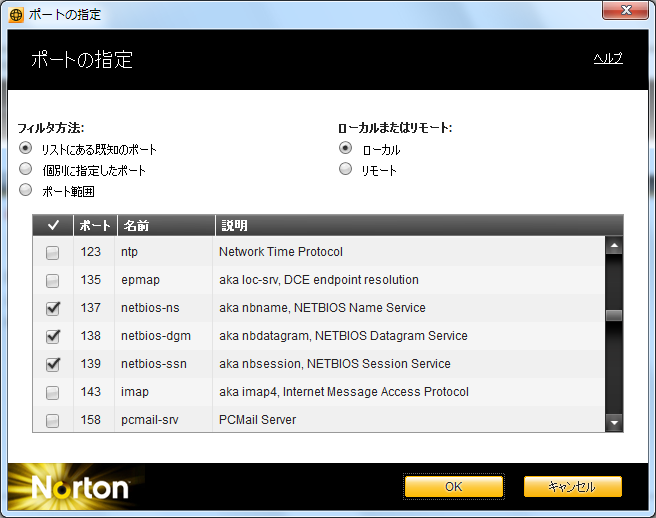Screen dimensions: 656x518
Task: Enable the port 143 imap checkbox
Action: pos(53,392)
